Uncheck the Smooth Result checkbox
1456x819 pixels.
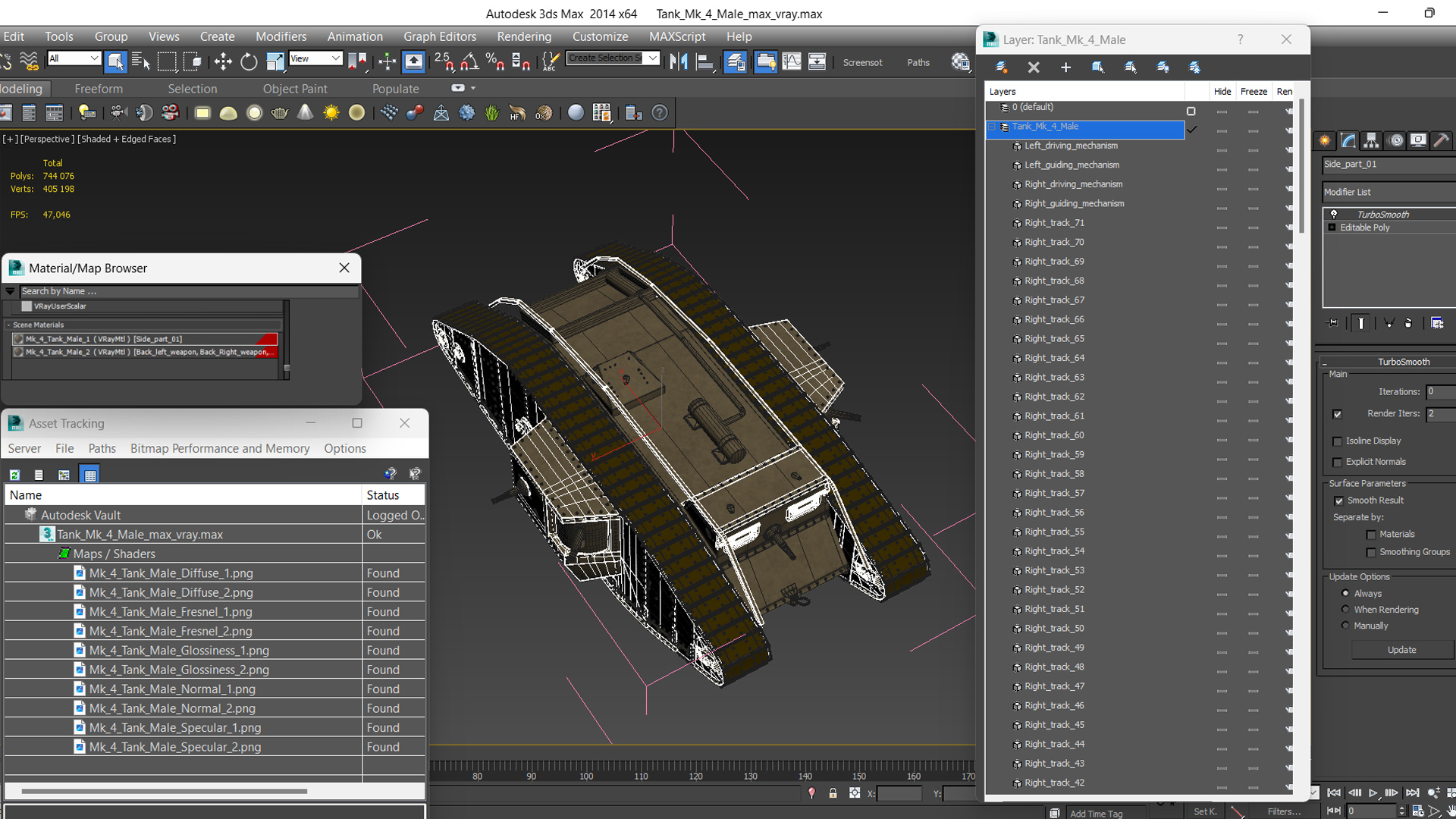coord(1338,500)
